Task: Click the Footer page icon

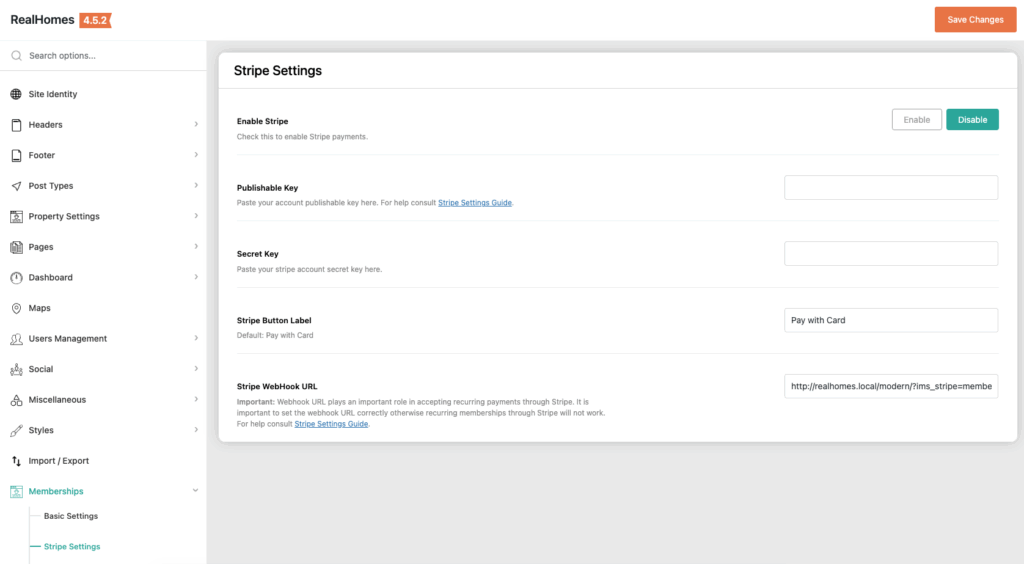Action: pyautogui.click(x=16, y=156)
